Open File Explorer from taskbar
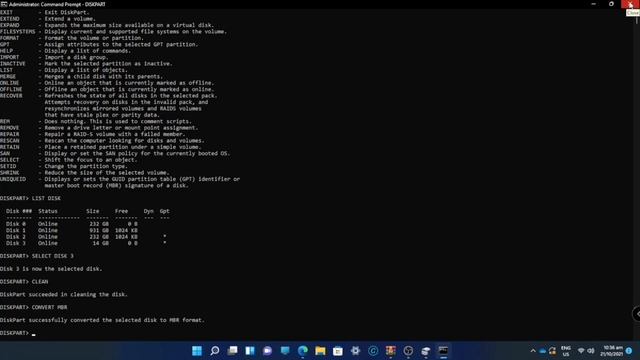Screen dimensions: 640x360 [320, 351]
